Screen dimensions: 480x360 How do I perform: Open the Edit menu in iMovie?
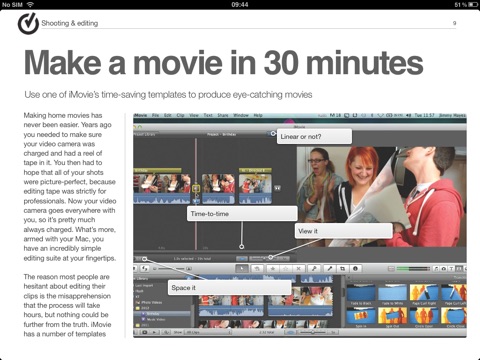tap(168, 115)
